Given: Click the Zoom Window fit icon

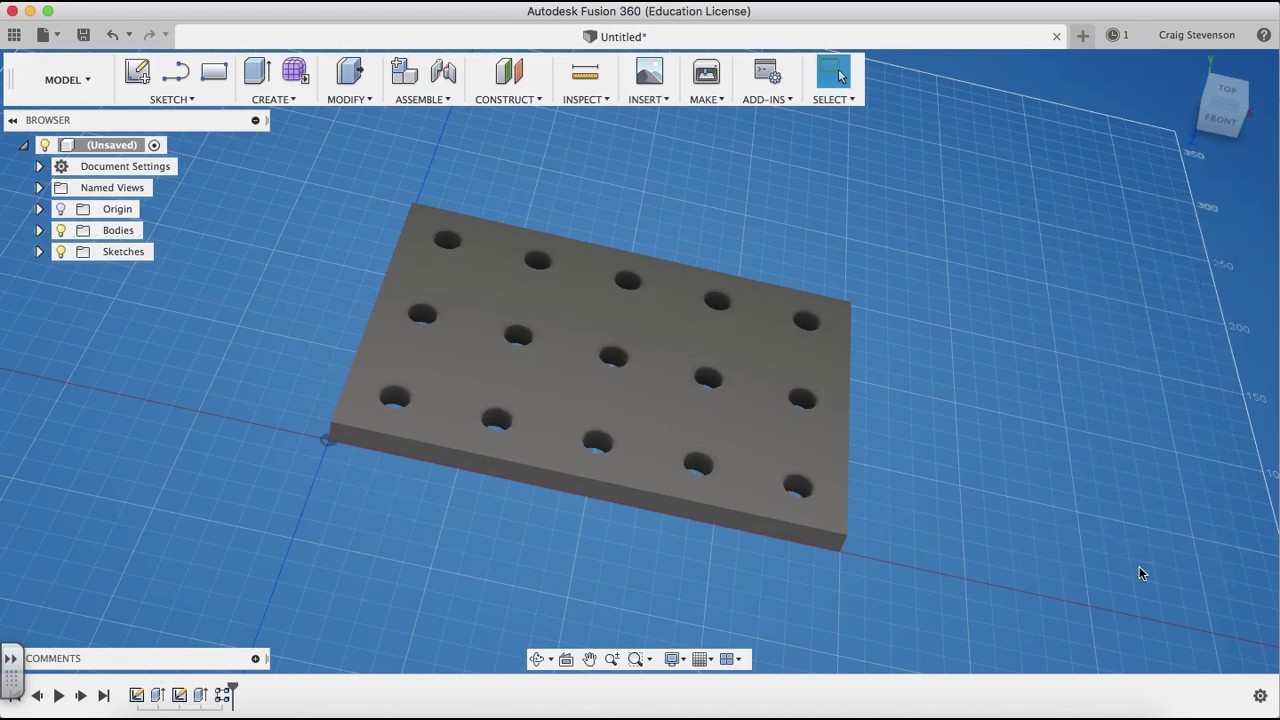Looking at the screenshot, I should 635,659.
